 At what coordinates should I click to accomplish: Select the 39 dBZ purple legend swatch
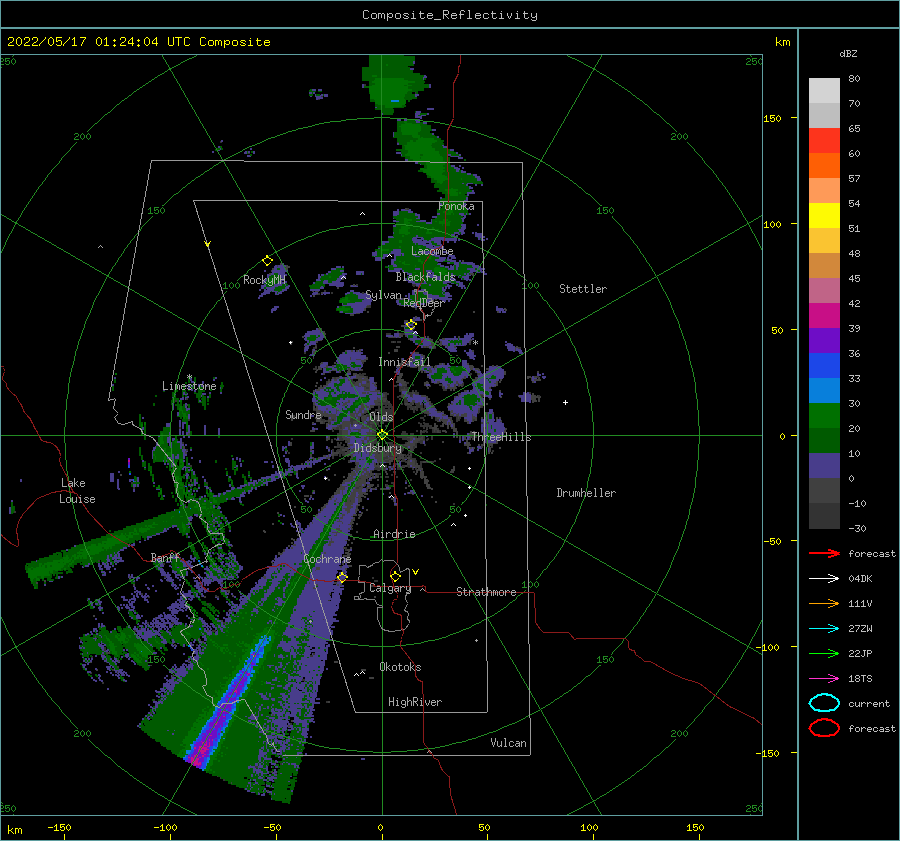[824, 340]
